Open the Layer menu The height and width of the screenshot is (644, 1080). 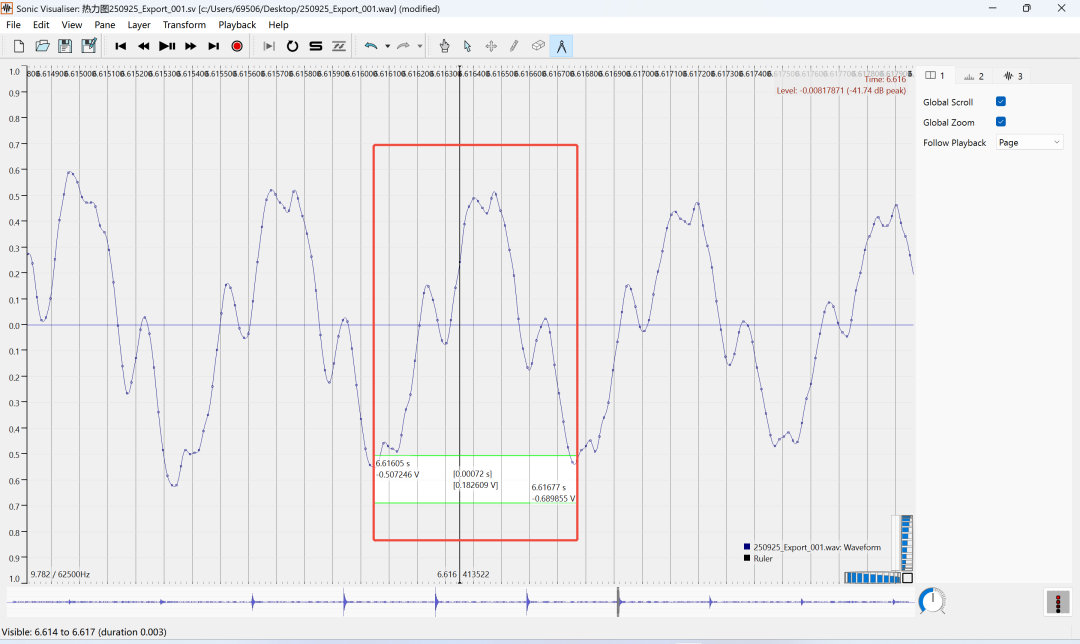point(138,25)
